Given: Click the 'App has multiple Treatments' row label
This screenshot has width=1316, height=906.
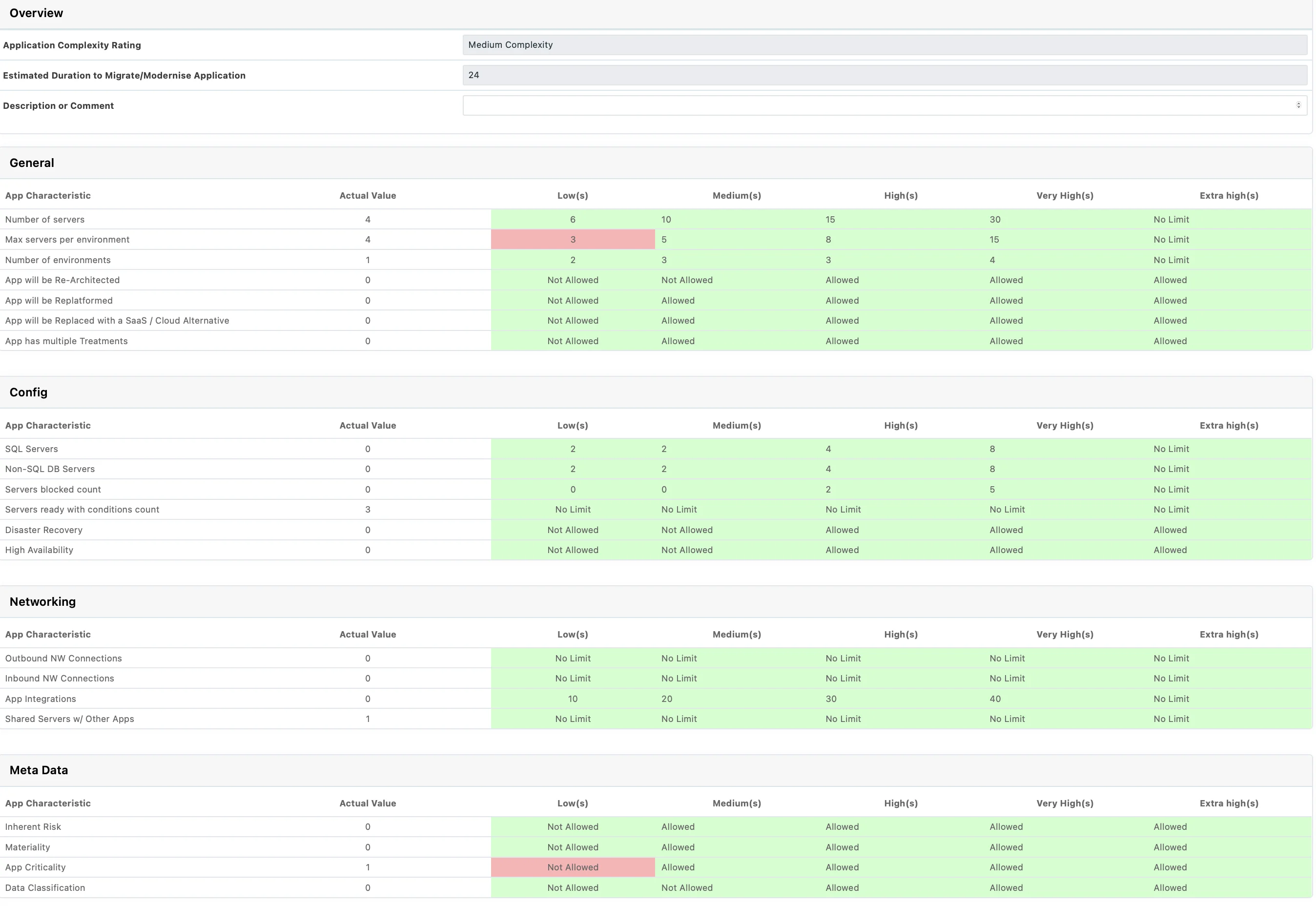Looking at the screenshot, I should (66, 341).
